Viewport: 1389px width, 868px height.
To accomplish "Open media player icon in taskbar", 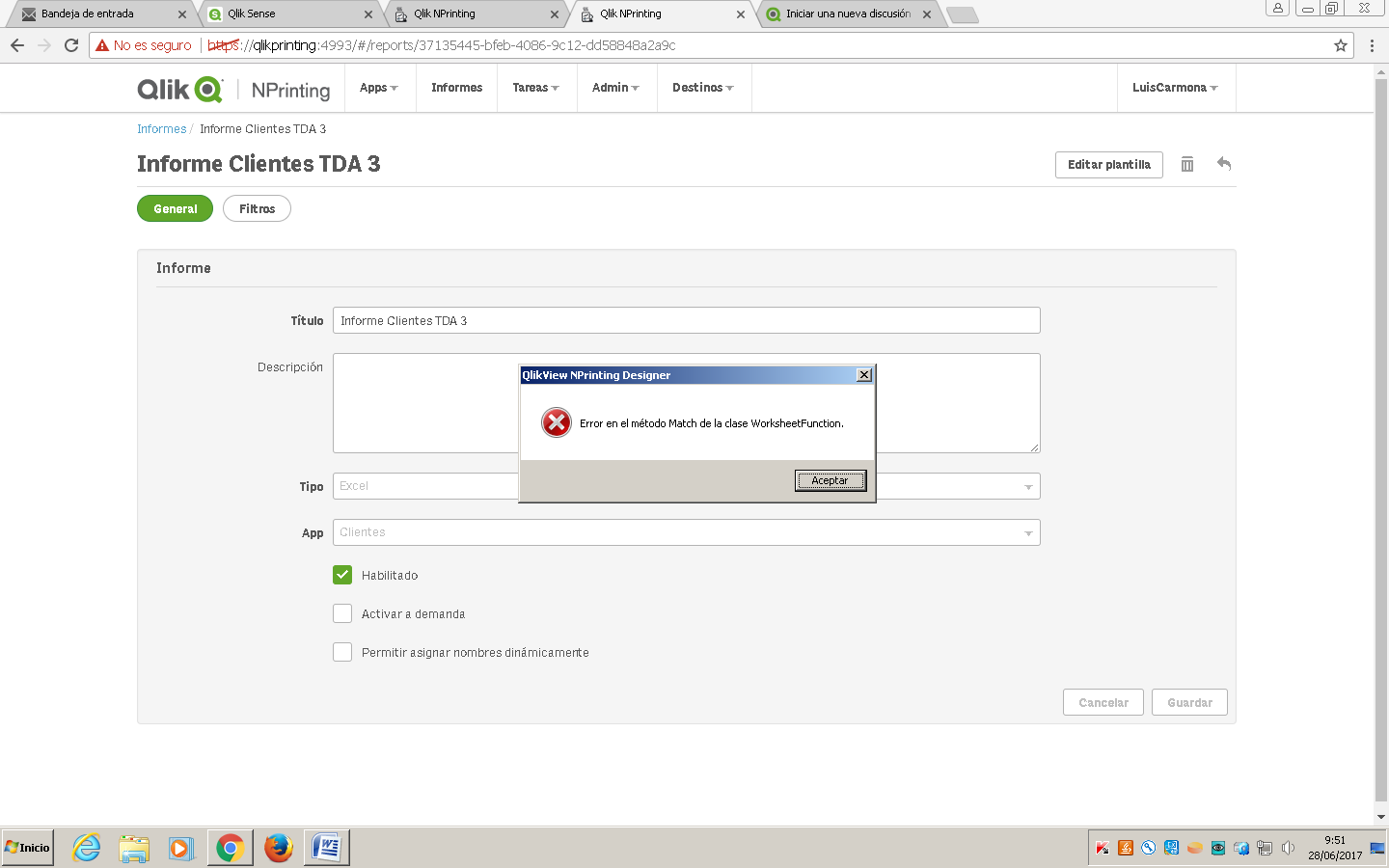I will click(x=180, y=848).
